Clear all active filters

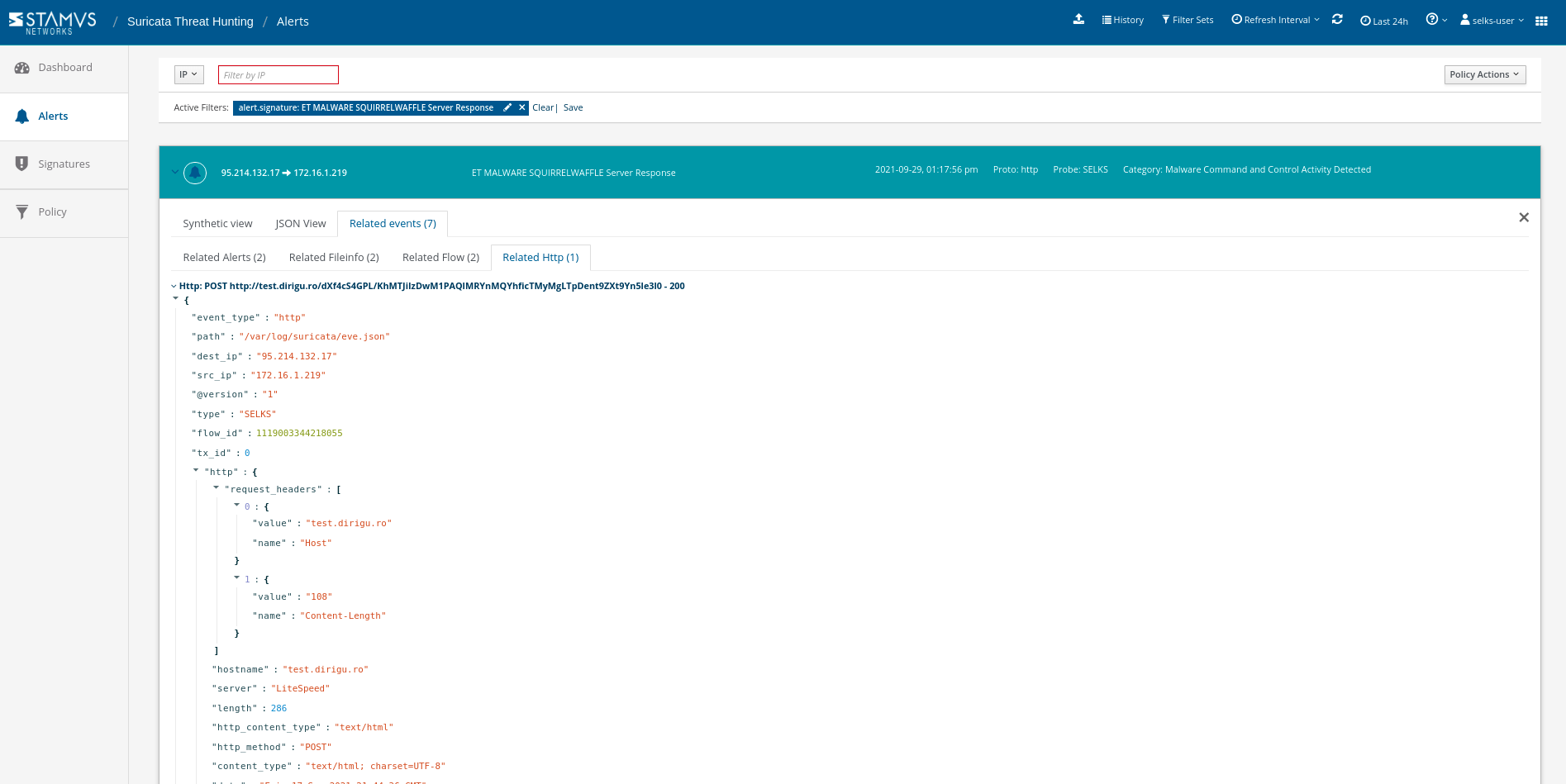coord(542,107)
